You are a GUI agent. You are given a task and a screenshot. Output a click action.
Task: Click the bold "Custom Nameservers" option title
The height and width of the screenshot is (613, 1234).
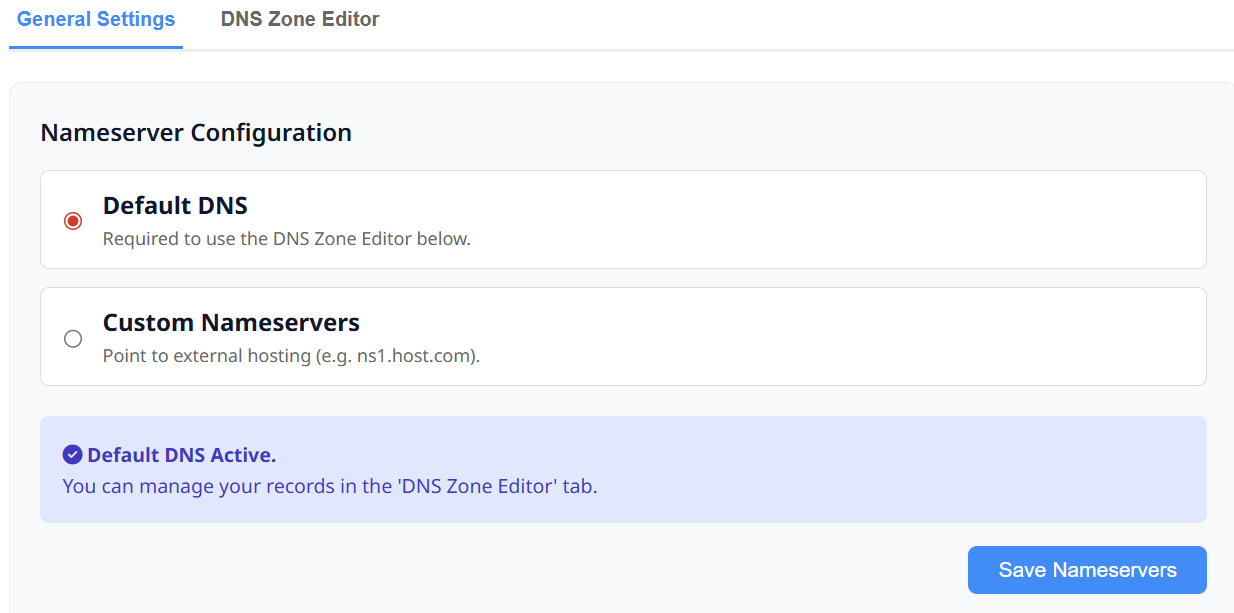point(231,323)
